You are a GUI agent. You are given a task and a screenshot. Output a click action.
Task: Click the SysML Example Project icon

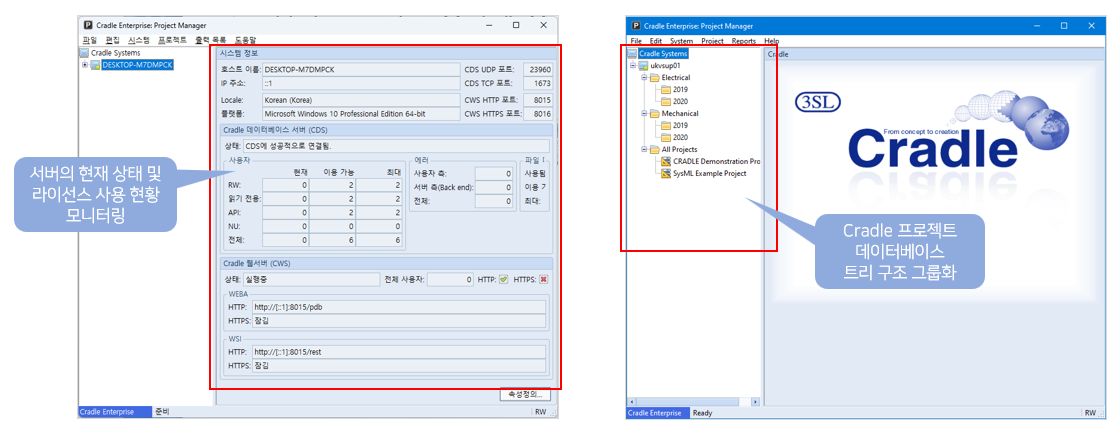666,173
